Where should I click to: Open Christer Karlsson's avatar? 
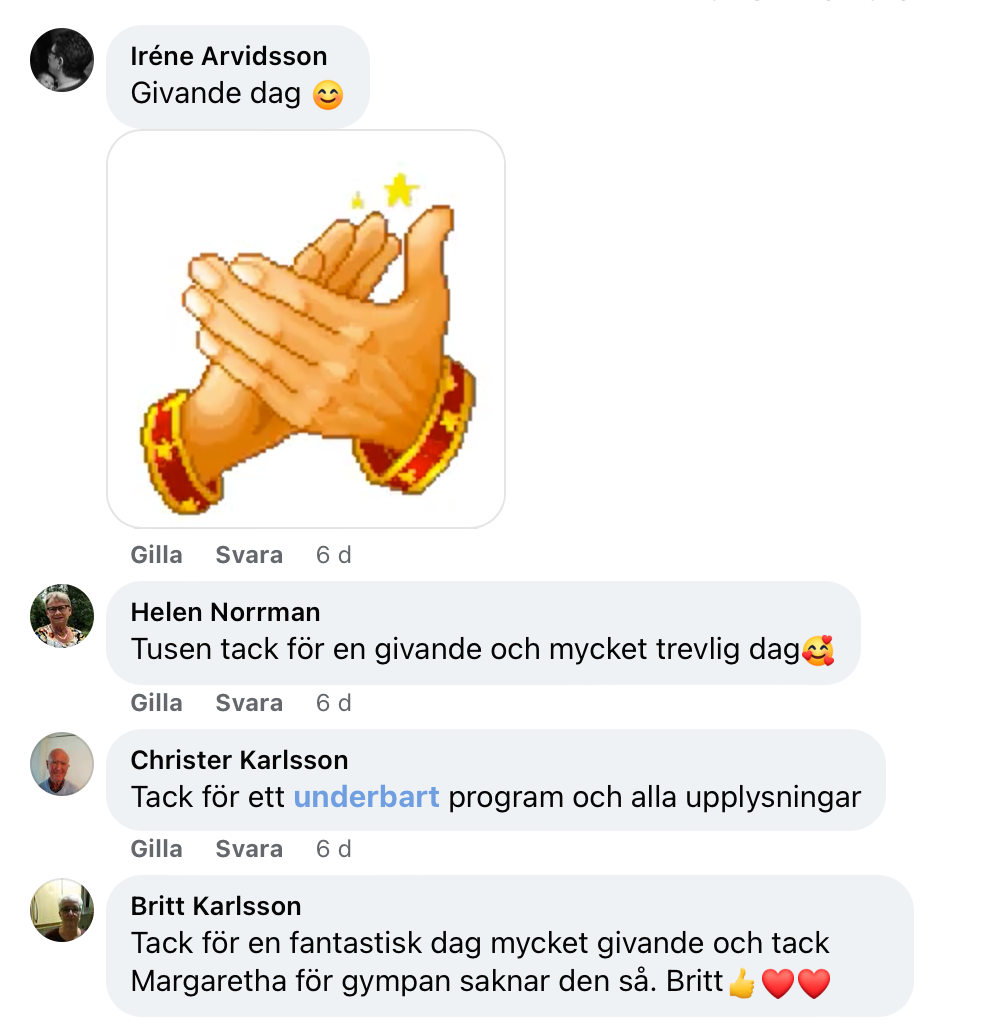pos(62,763)
